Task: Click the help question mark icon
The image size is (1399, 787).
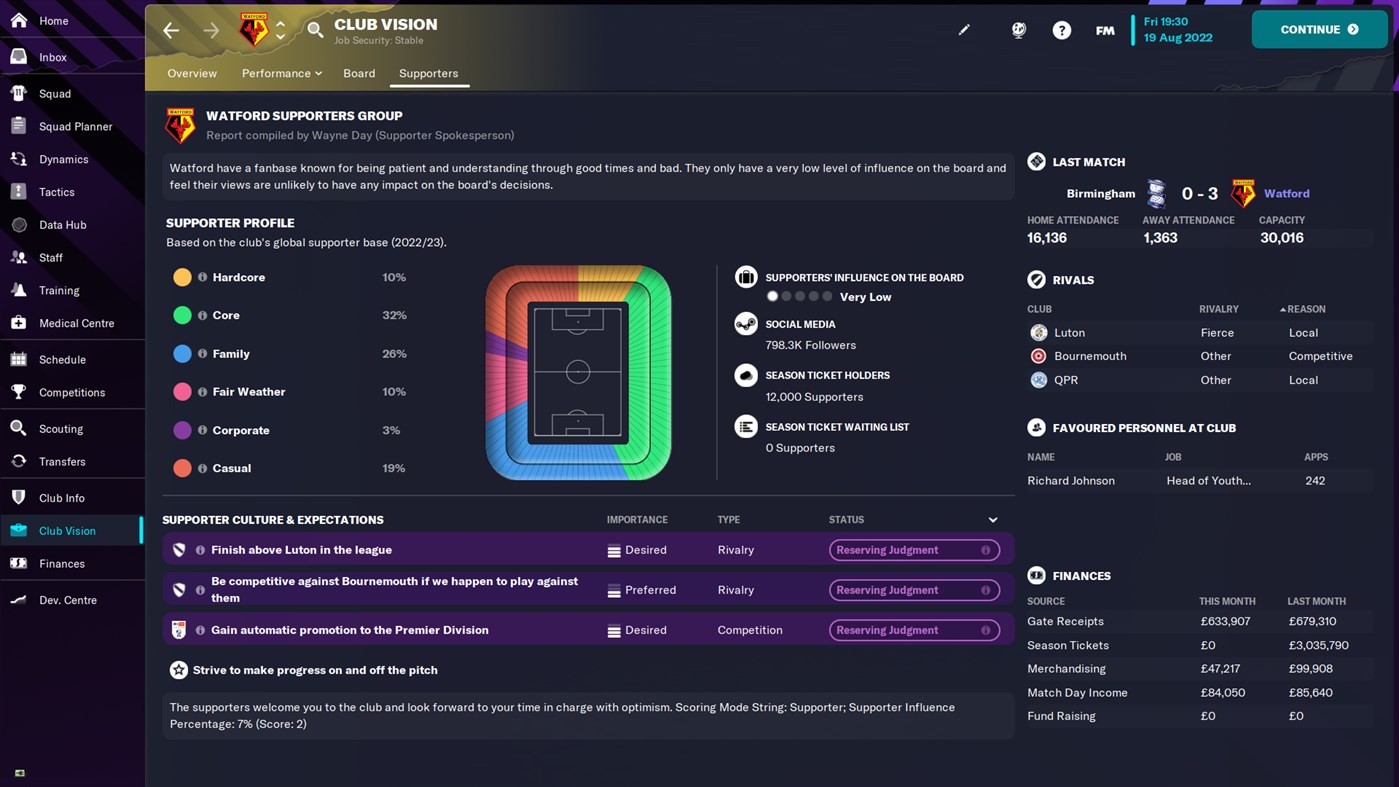Action: (x=1061, y=30)
